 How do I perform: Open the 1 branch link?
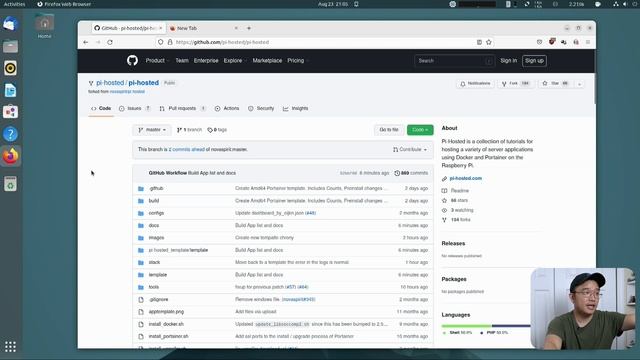pyautogui.click(x=189, y=130)
